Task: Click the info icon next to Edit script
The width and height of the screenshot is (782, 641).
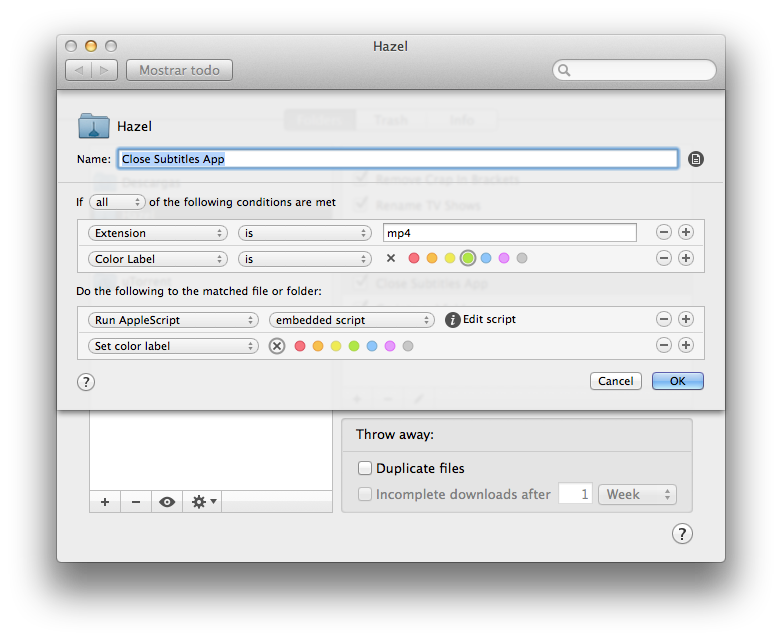Action: [452, 320]
